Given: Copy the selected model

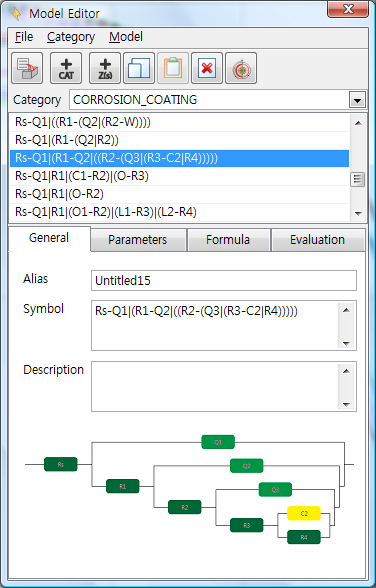Looking at the screenshot, I should tap(139, 68).
